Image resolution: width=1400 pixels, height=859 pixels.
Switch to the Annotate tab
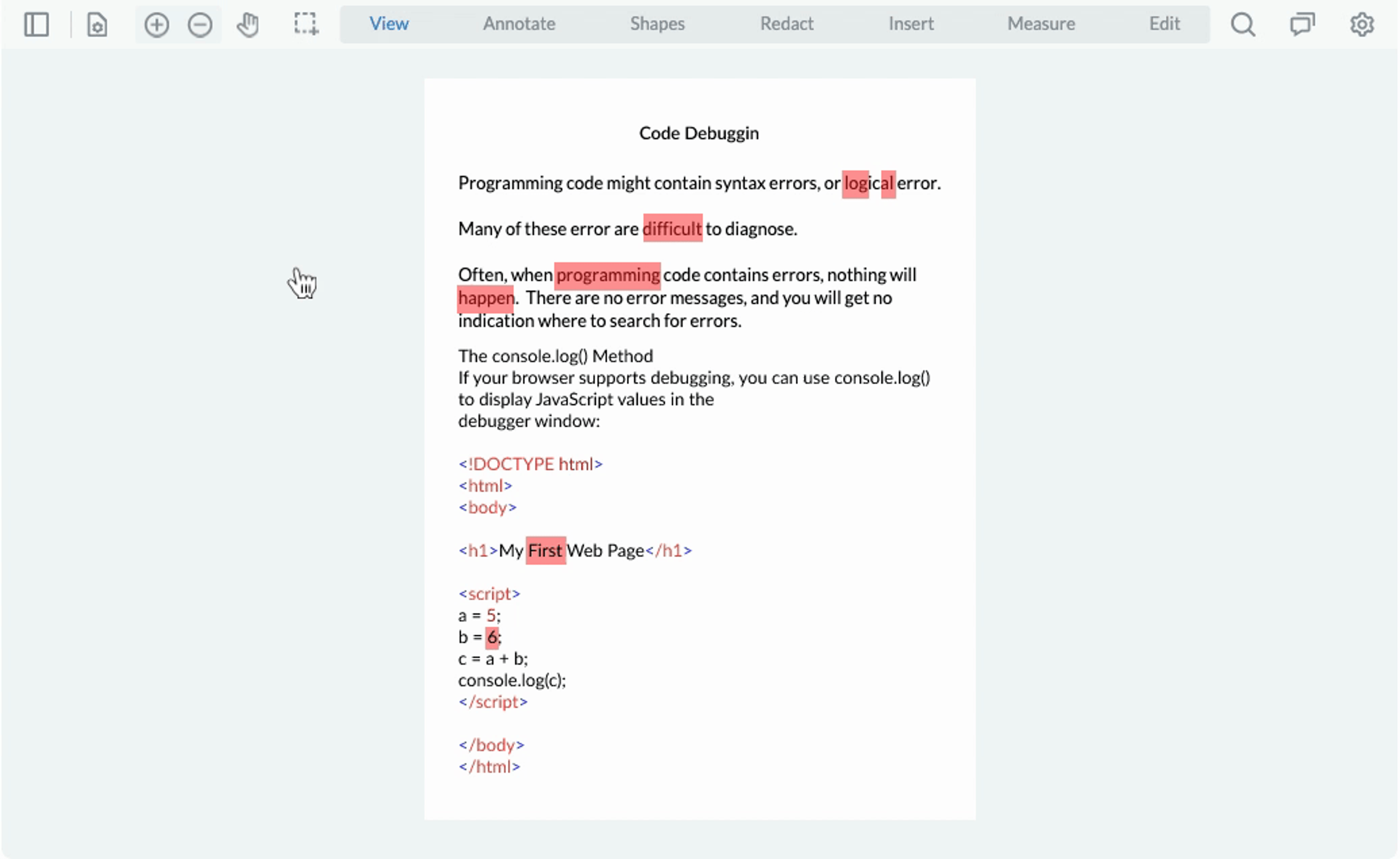(x=519, y=24)
